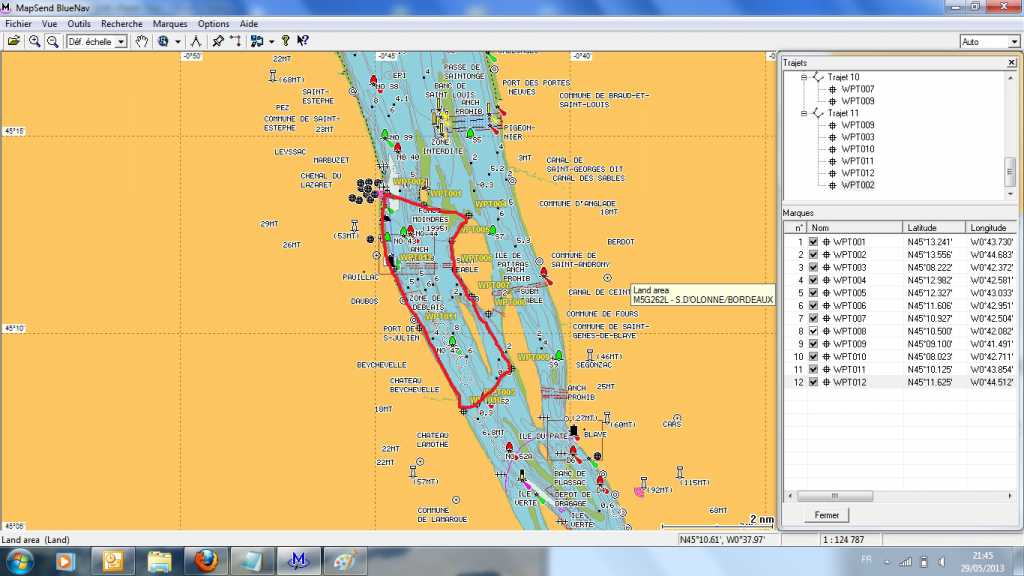Zoom in with the magnifier plus tool
This screenshot has height=576, width=1024.
coord(35,41)
